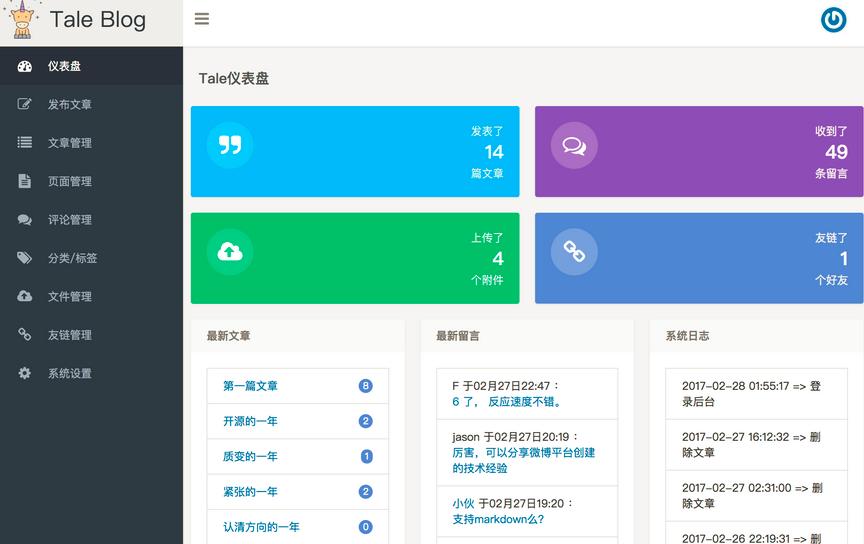Select 文件管理 in sidebar
Screen dimensions: 864x544
[91, 297]
